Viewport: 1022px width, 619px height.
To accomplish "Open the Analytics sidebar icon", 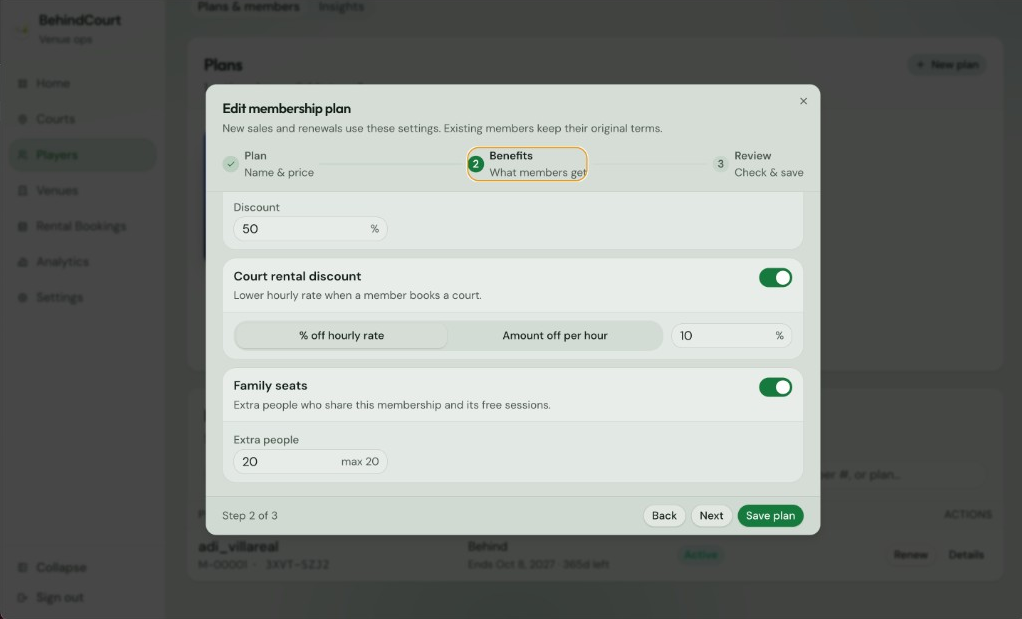I will click(x=23, y=262).
